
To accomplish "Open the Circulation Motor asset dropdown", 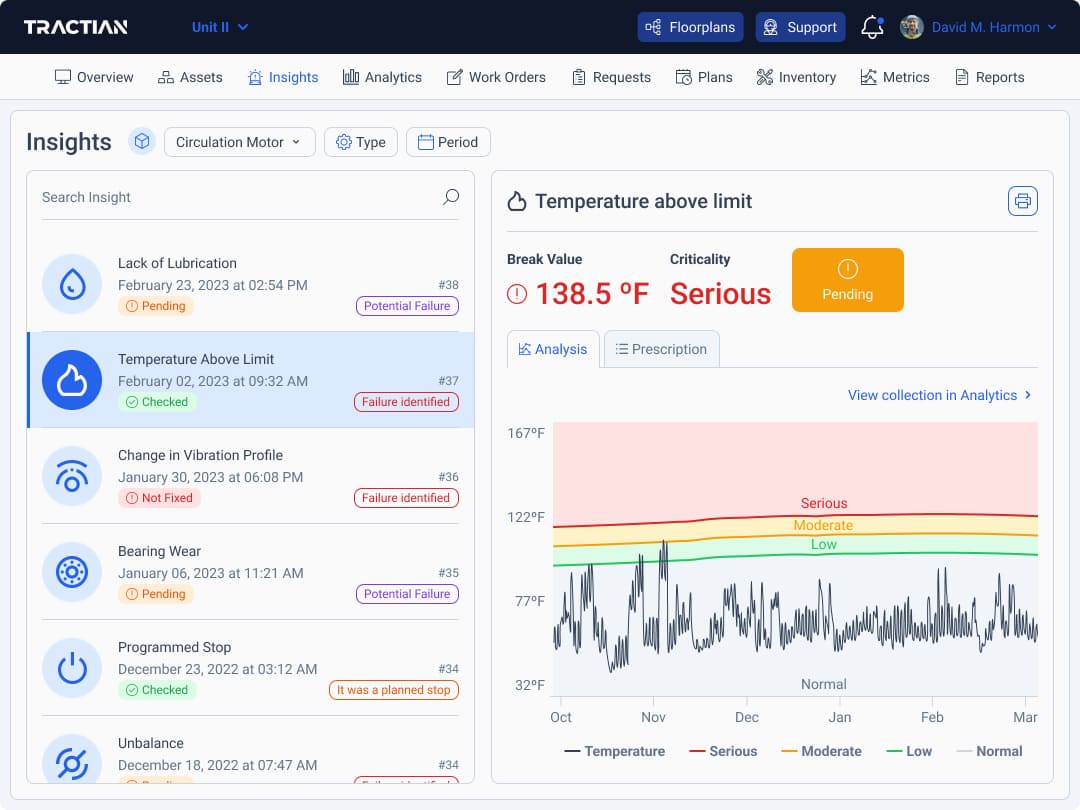I will coord(239,142).
